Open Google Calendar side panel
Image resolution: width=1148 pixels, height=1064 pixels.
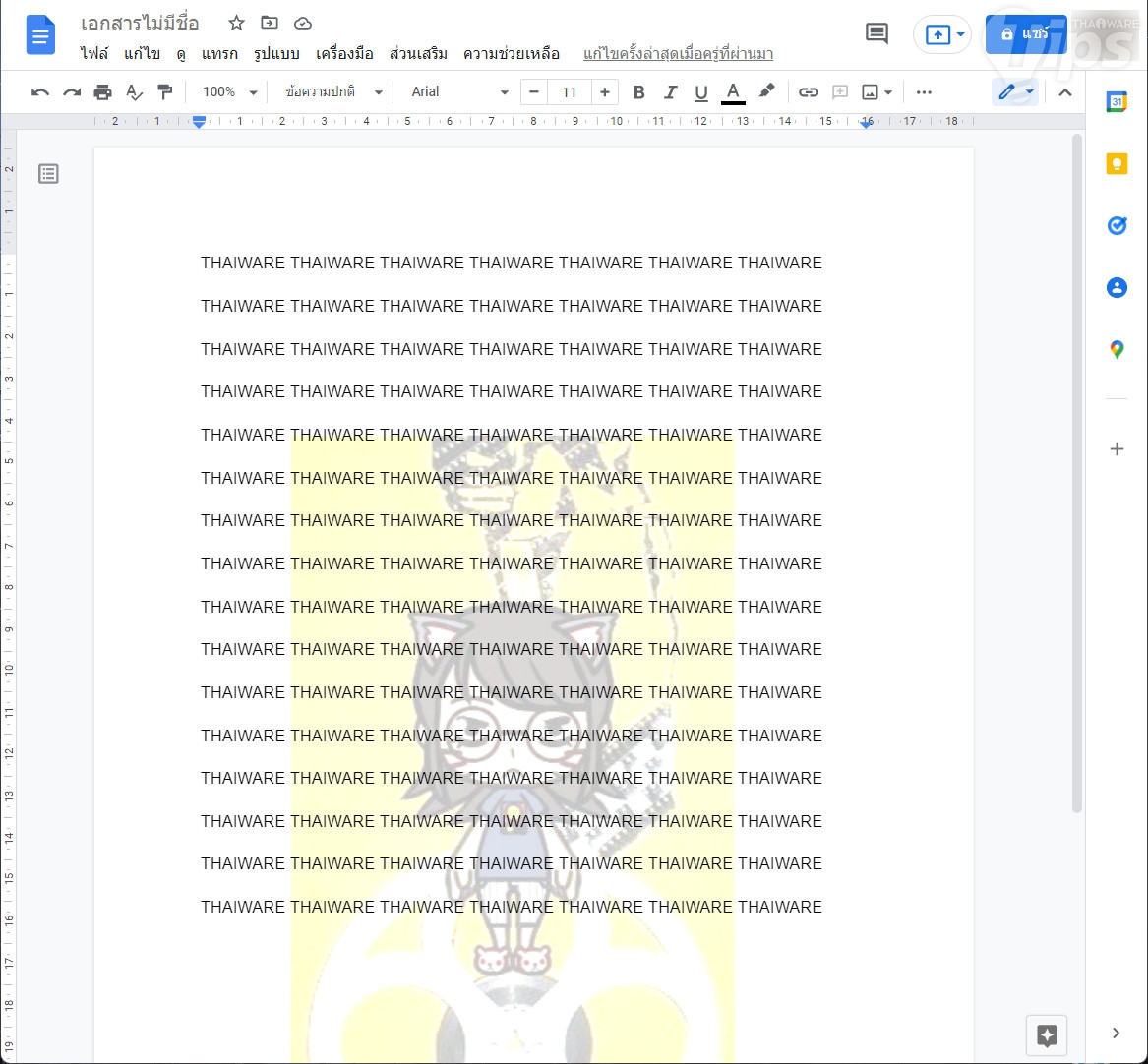(x=1117, y=101)
